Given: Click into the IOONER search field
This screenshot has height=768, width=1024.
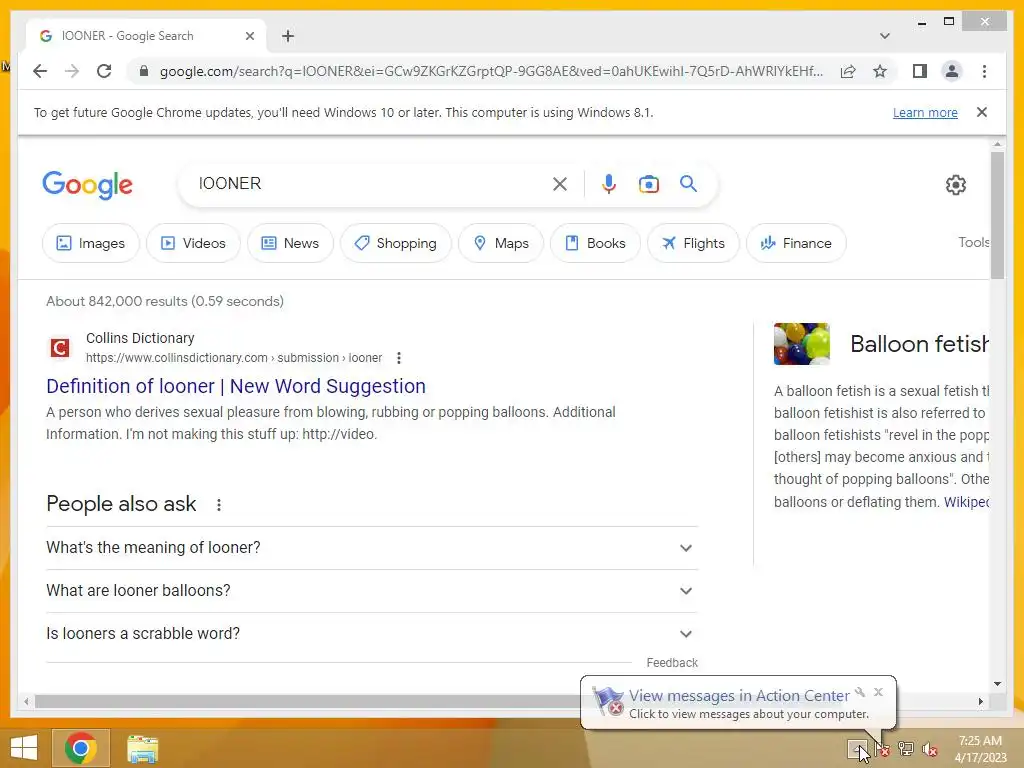Looking at the screenshot, I should pos(372,184).
